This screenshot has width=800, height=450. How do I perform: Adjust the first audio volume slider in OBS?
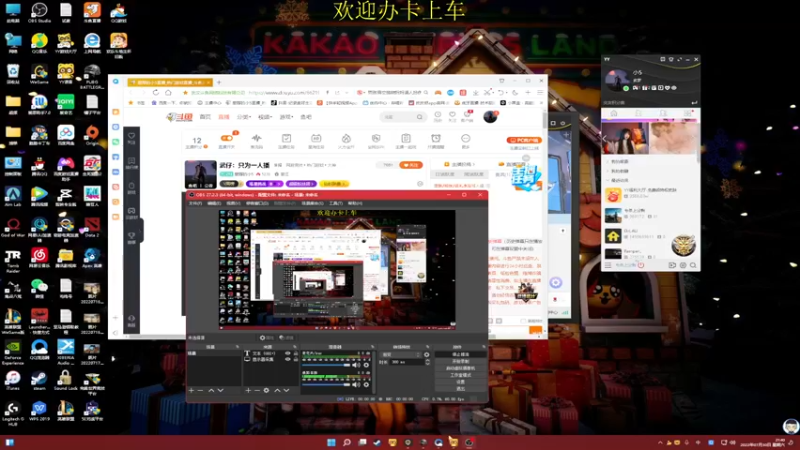point(326,365)
